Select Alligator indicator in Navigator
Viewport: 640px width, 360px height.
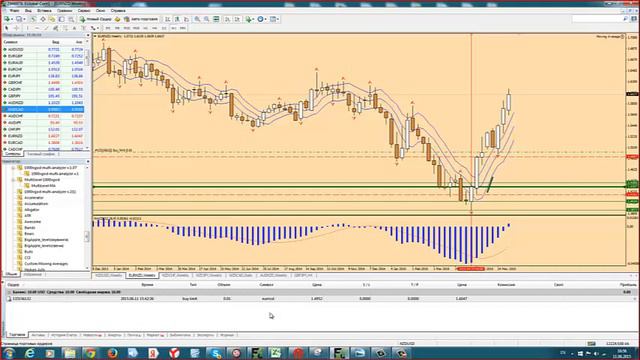[32, 209]
